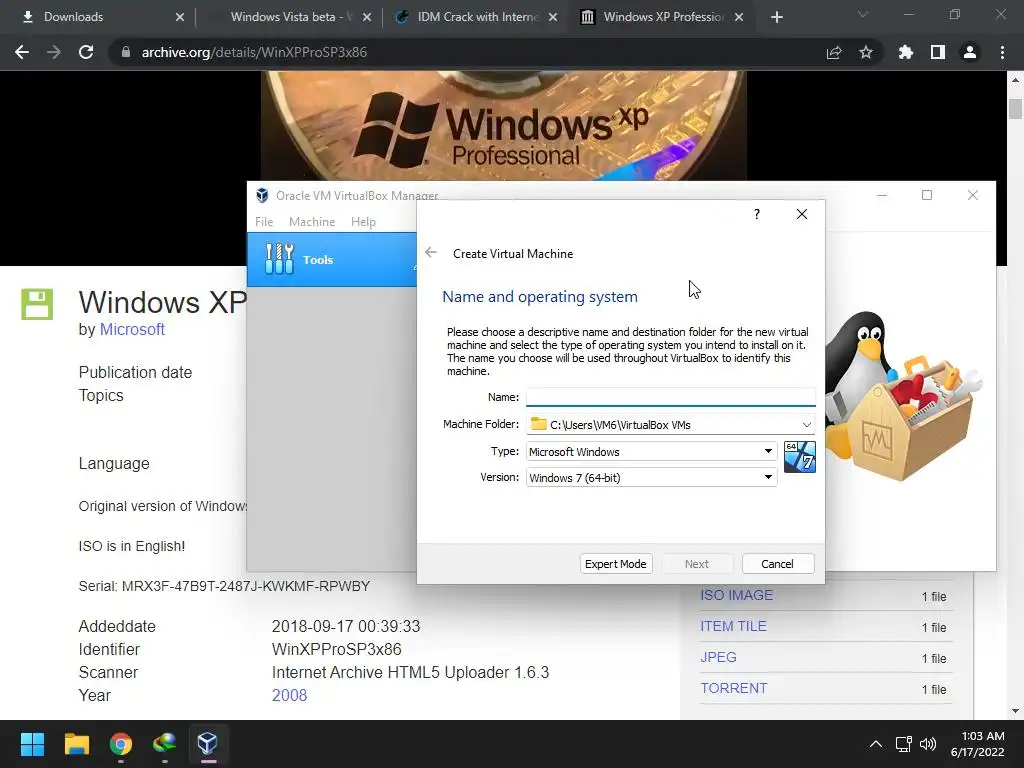Click the site lock icon in address bar
The height and width of the screenshot is (768, 1024).
[125, 52]
